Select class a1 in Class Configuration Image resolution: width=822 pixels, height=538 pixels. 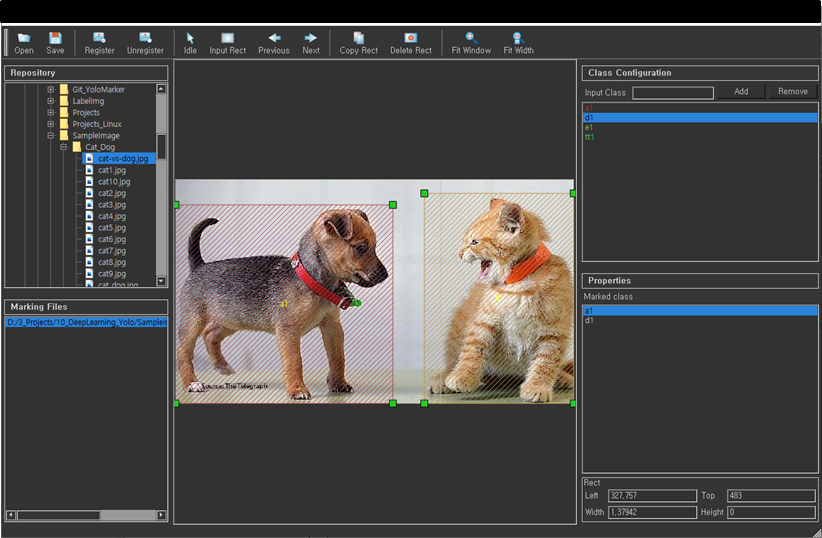700,108
